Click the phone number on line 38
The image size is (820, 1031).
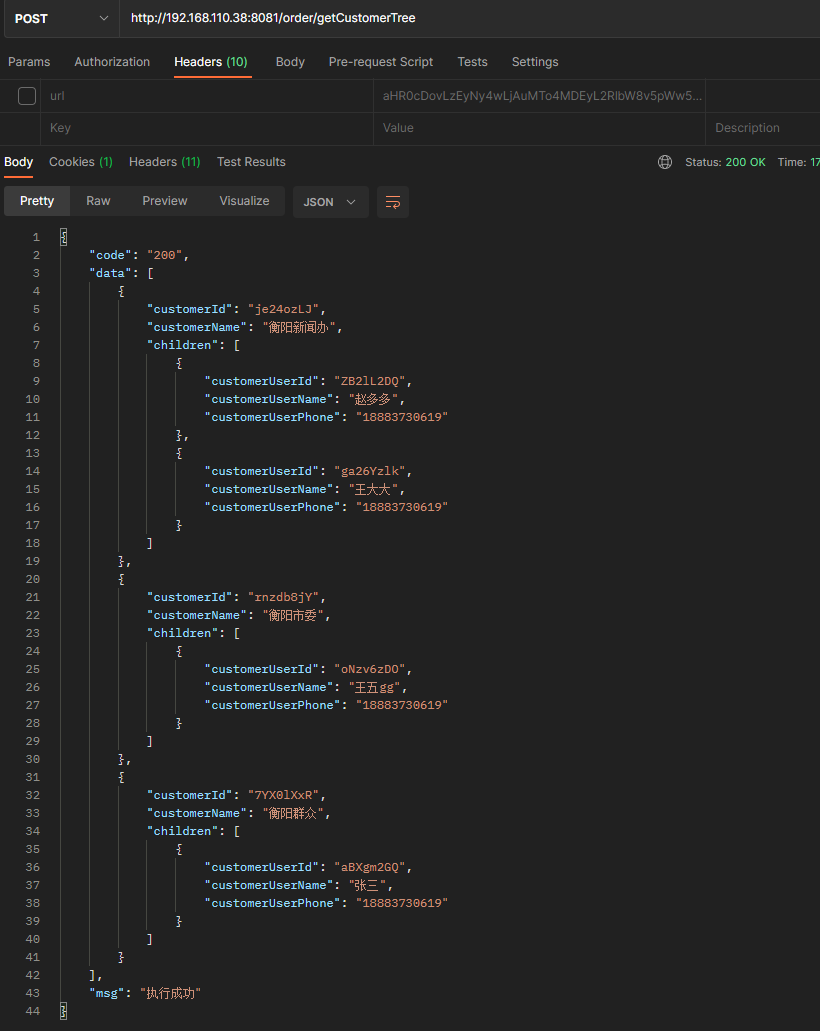pyautogui.click(x=402, y=903)
